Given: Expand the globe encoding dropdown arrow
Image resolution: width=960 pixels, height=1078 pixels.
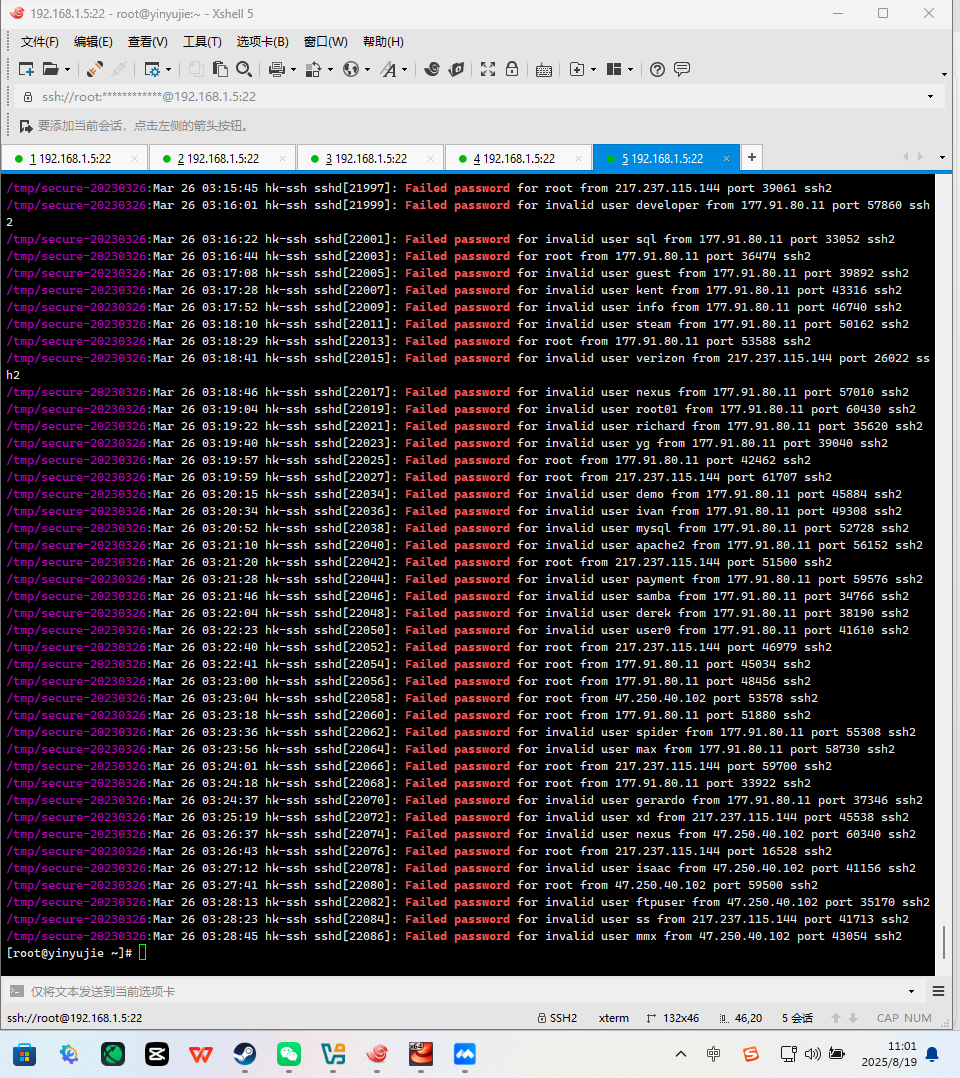Looking at the screenshot, I should click(x=367, y=69).
